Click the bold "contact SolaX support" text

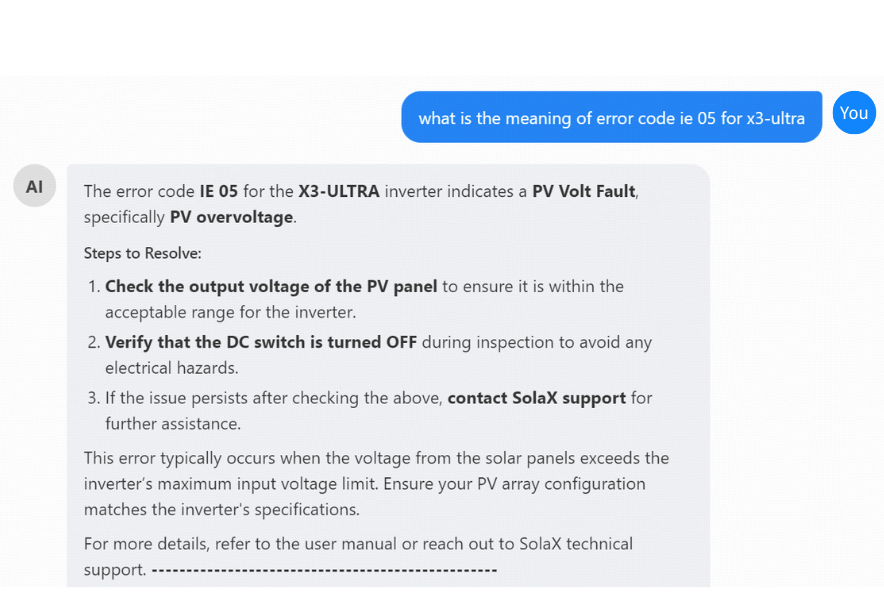[x=536, y=398]
